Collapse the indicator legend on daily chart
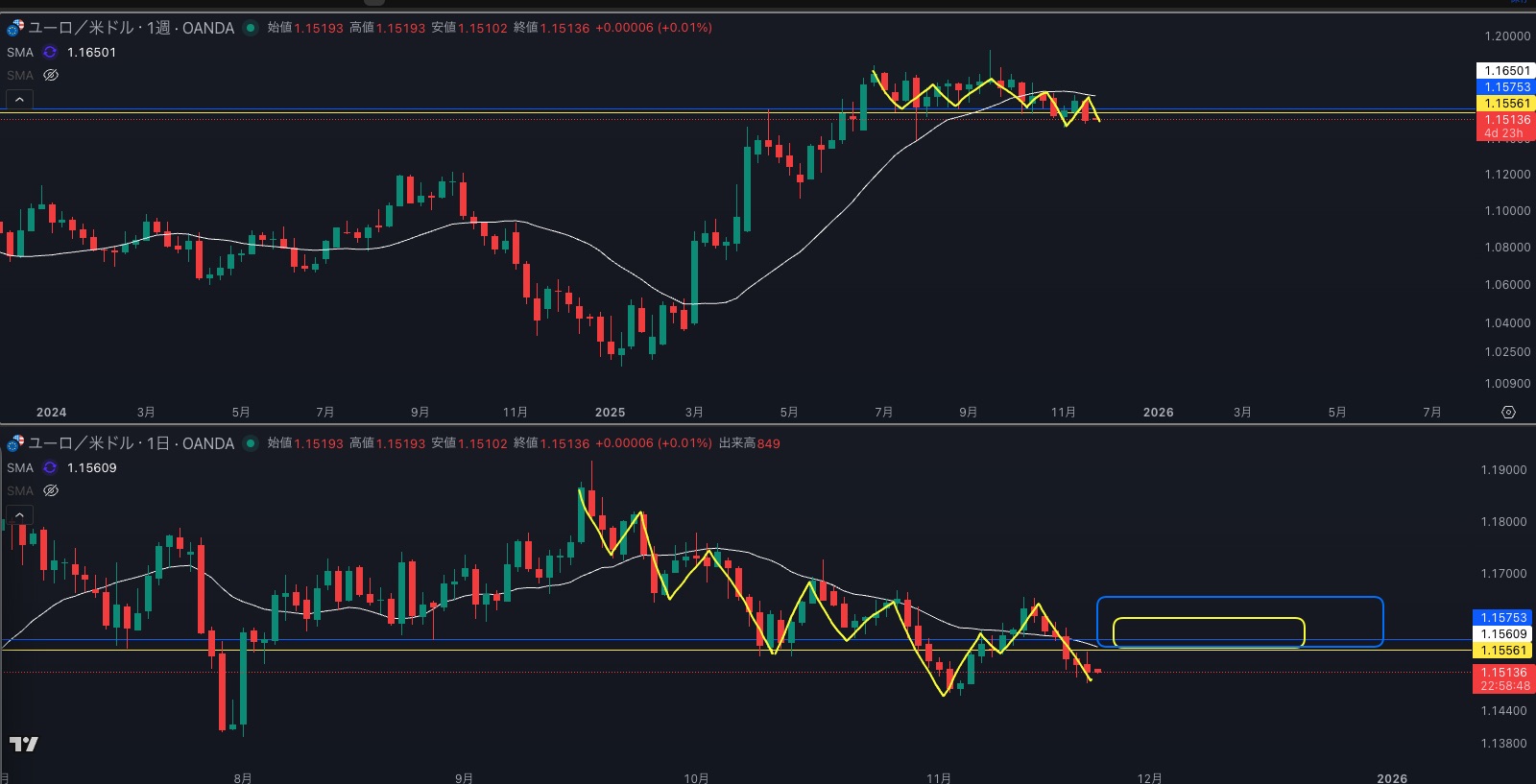Image resolution: width=1536 pixels, height=784 pixels. pyautogui.click(x=19, y=515)
